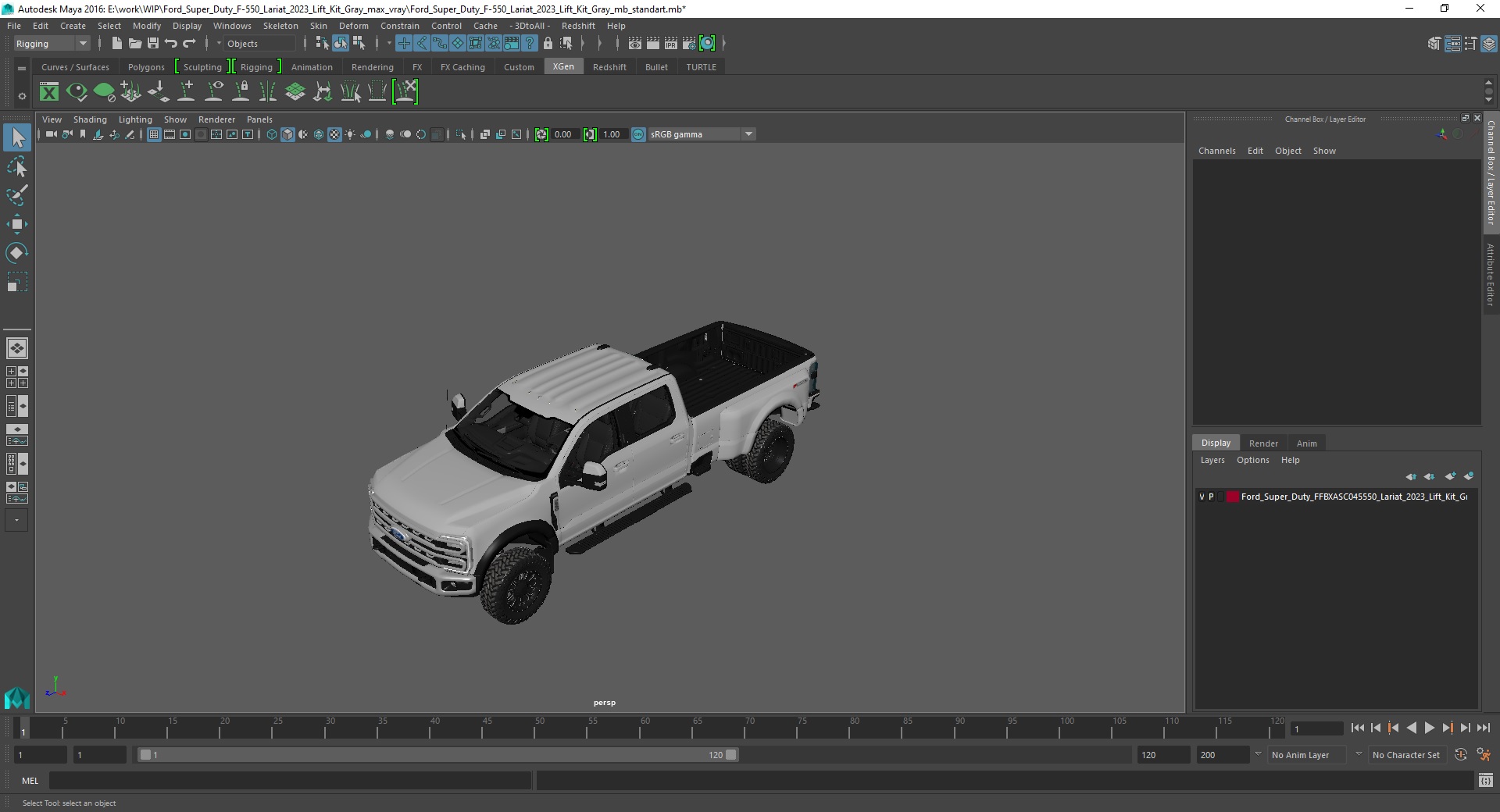This screenshot has width=1500, height=812.
Task: Open Render Settings icon
Action: pyautogui.click(x=689, y=44)
